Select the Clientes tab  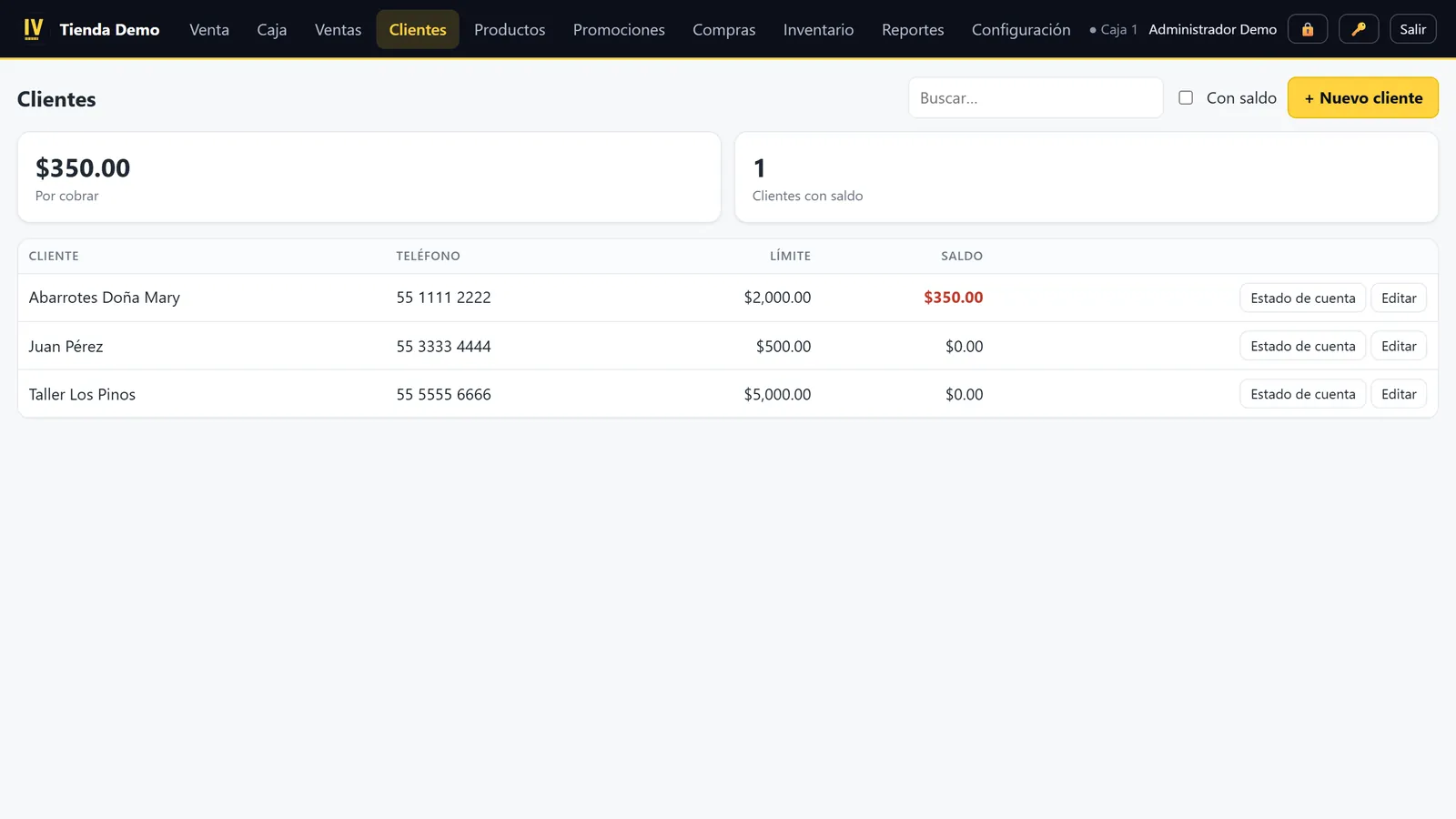point(418,29)
